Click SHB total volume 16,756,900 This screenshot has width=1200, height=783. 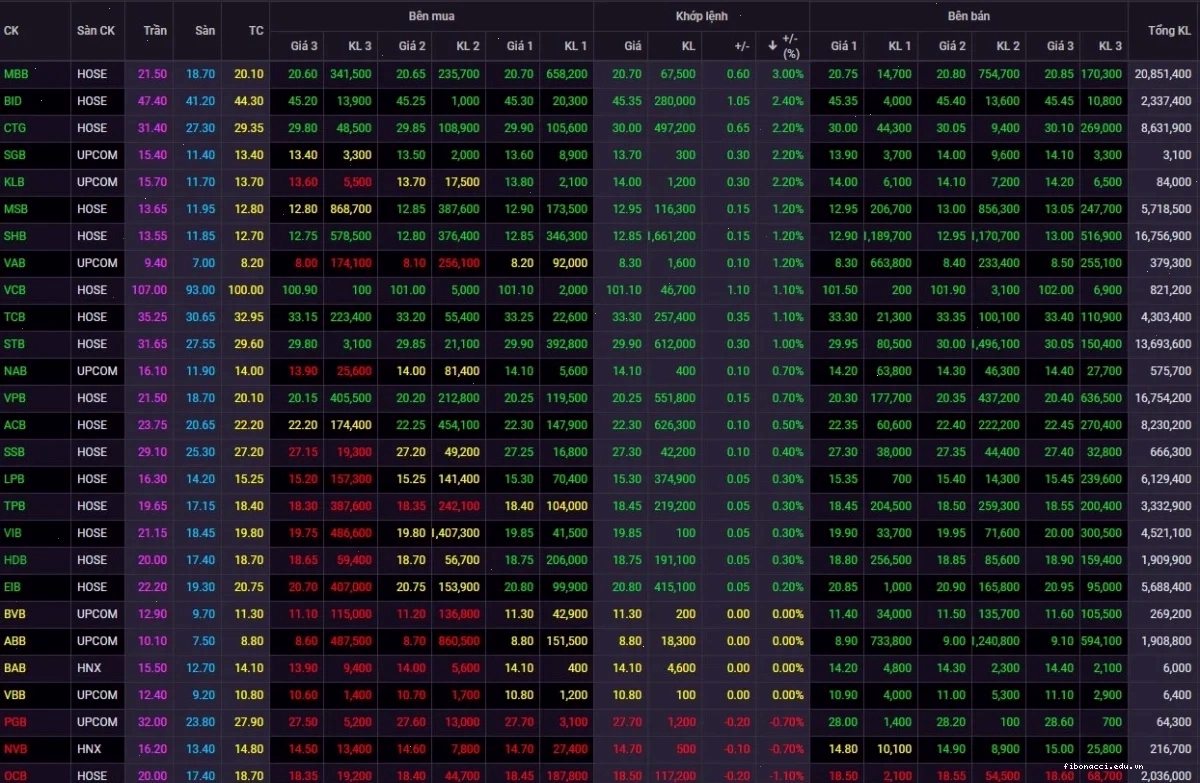(x=1163, y=236)
